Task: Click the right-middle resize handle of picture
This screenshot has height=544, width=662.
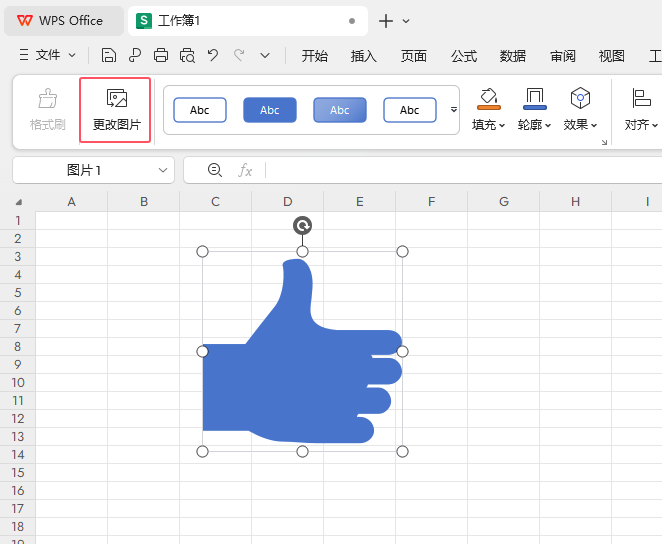Action: click(x=402, y=352)
